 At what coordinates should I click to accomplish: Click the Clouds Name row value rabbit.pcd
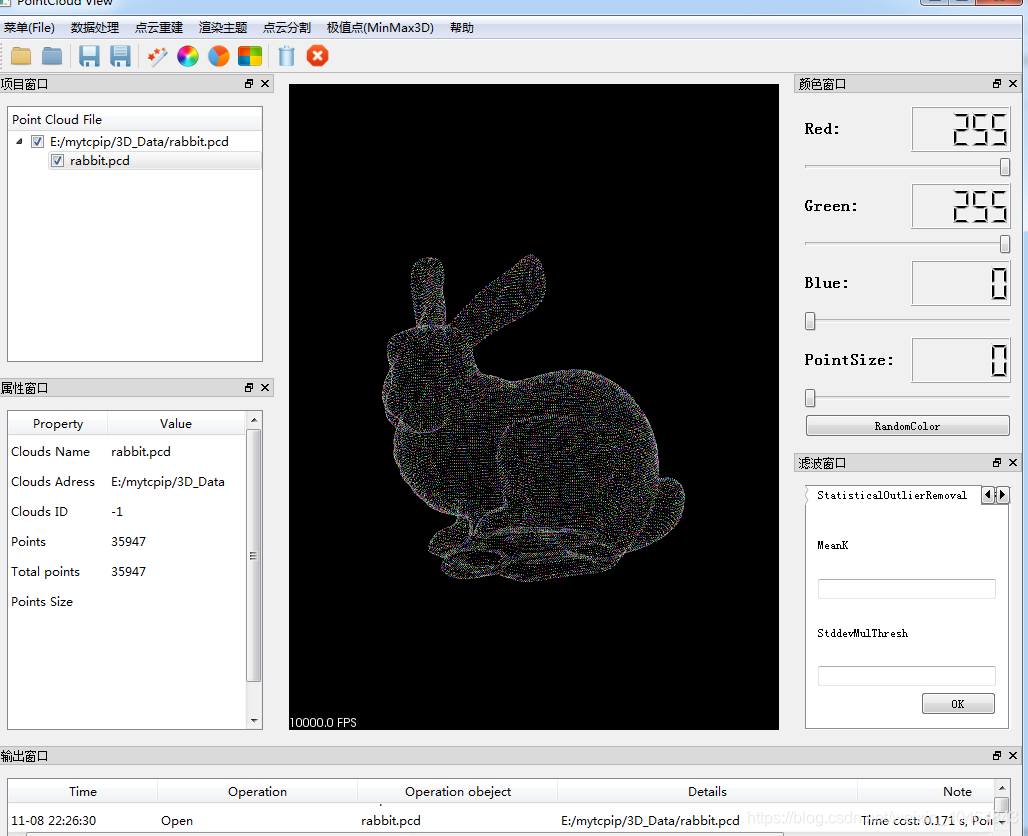pos(141,452)
